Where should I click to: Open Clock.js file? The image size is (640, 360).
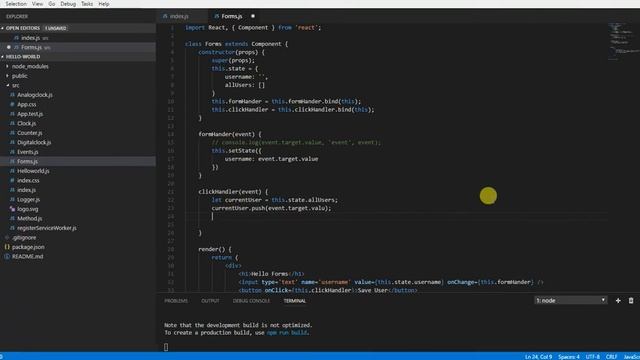coord(27,123)
